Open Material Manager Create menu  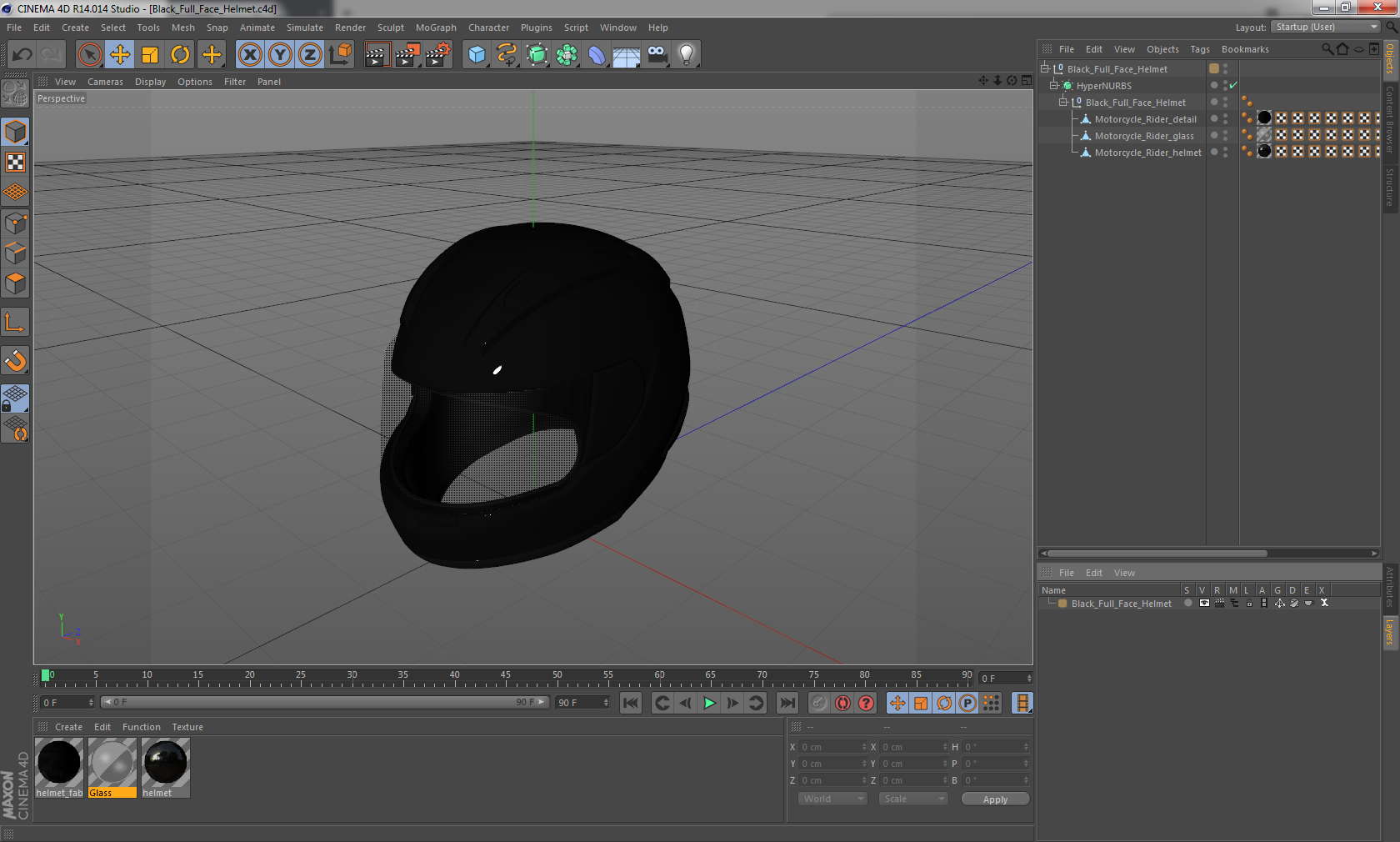pos(68,727)
